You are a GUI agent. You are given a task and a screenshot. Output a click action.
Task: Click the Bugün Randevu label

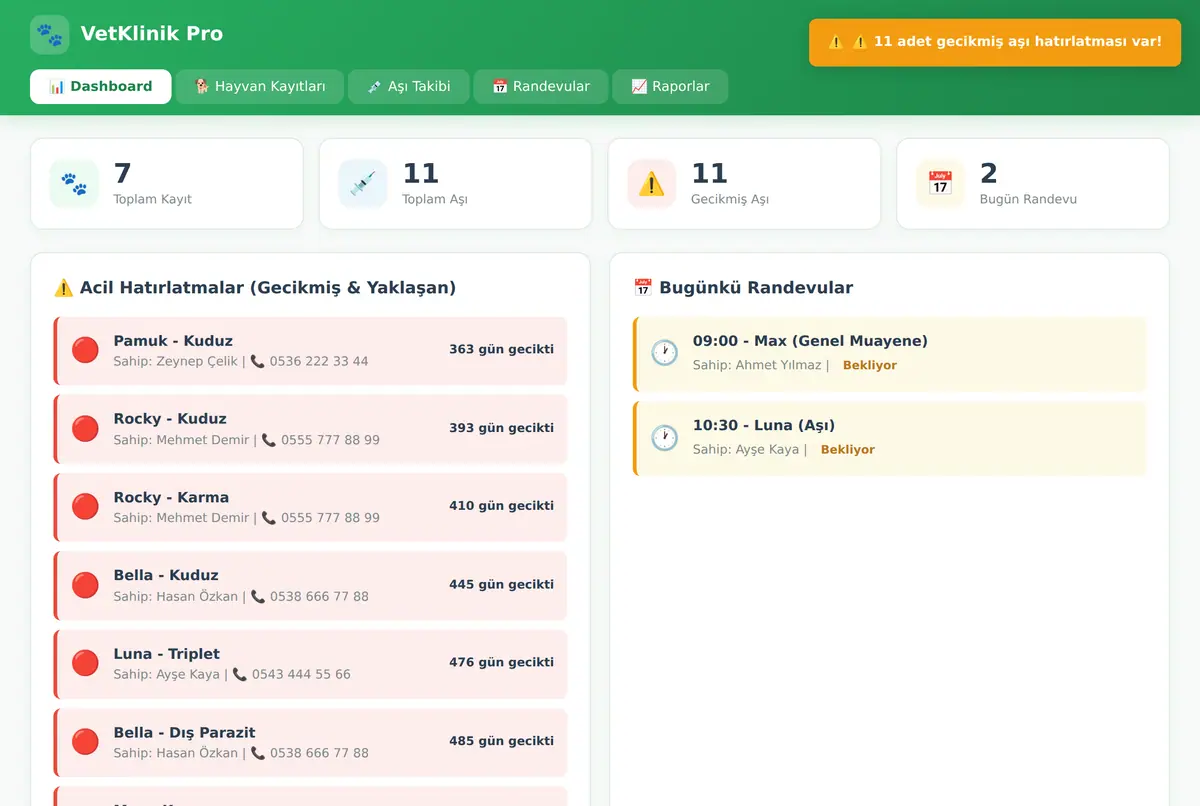(x=1028, y=199)
